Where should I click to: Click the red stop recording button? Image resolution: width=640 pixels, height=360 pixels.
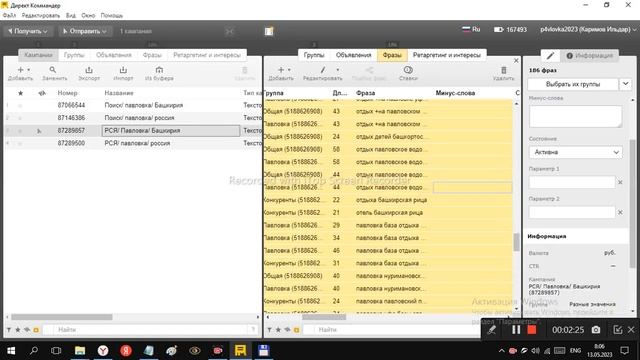pos(531,329)
